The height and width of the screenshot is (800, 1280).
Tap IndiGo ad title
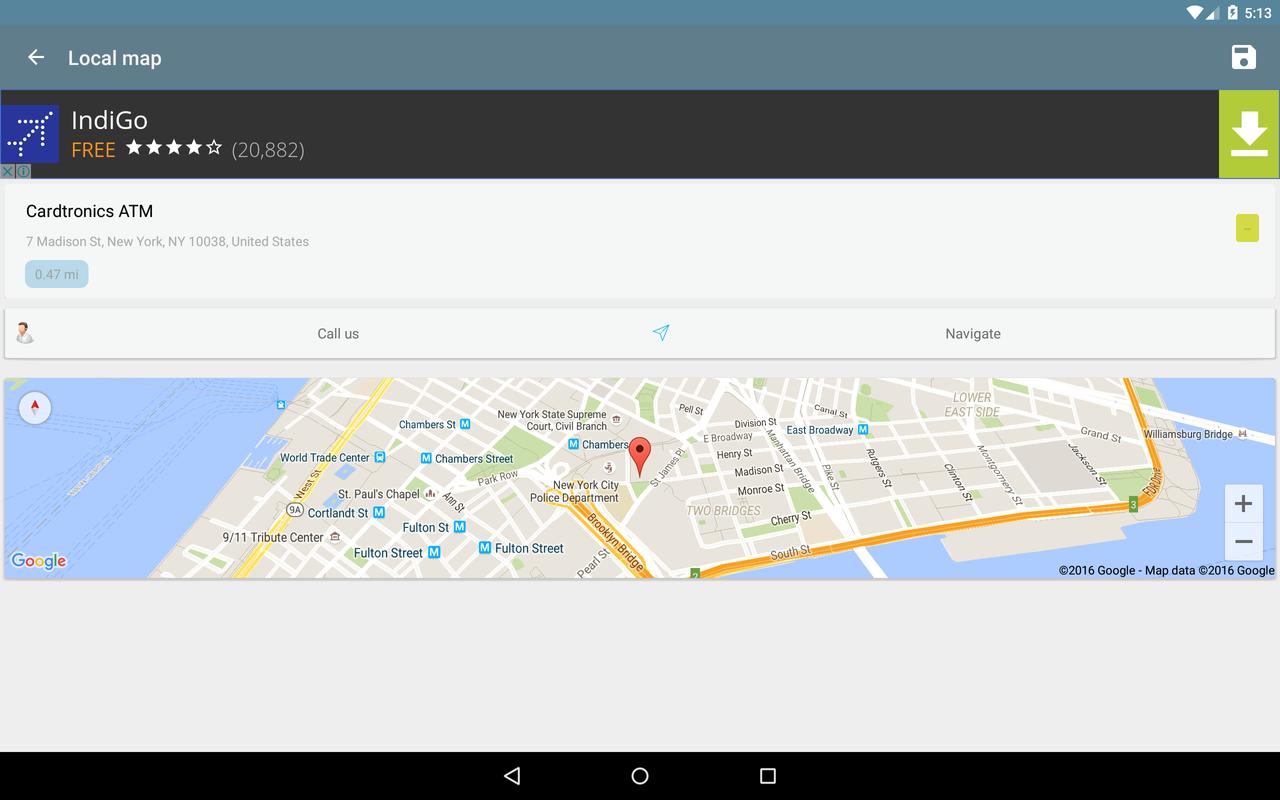[109, 120]
